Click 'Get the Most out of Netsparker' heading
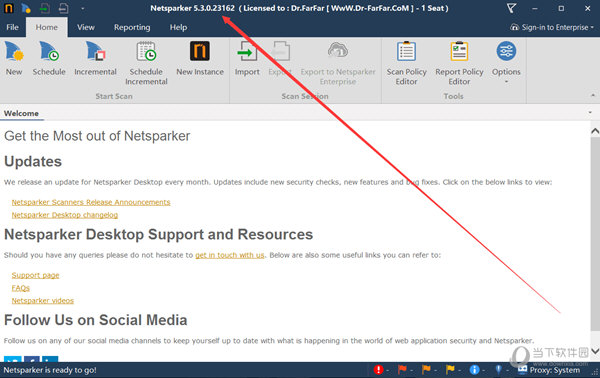 pos(97,136)
